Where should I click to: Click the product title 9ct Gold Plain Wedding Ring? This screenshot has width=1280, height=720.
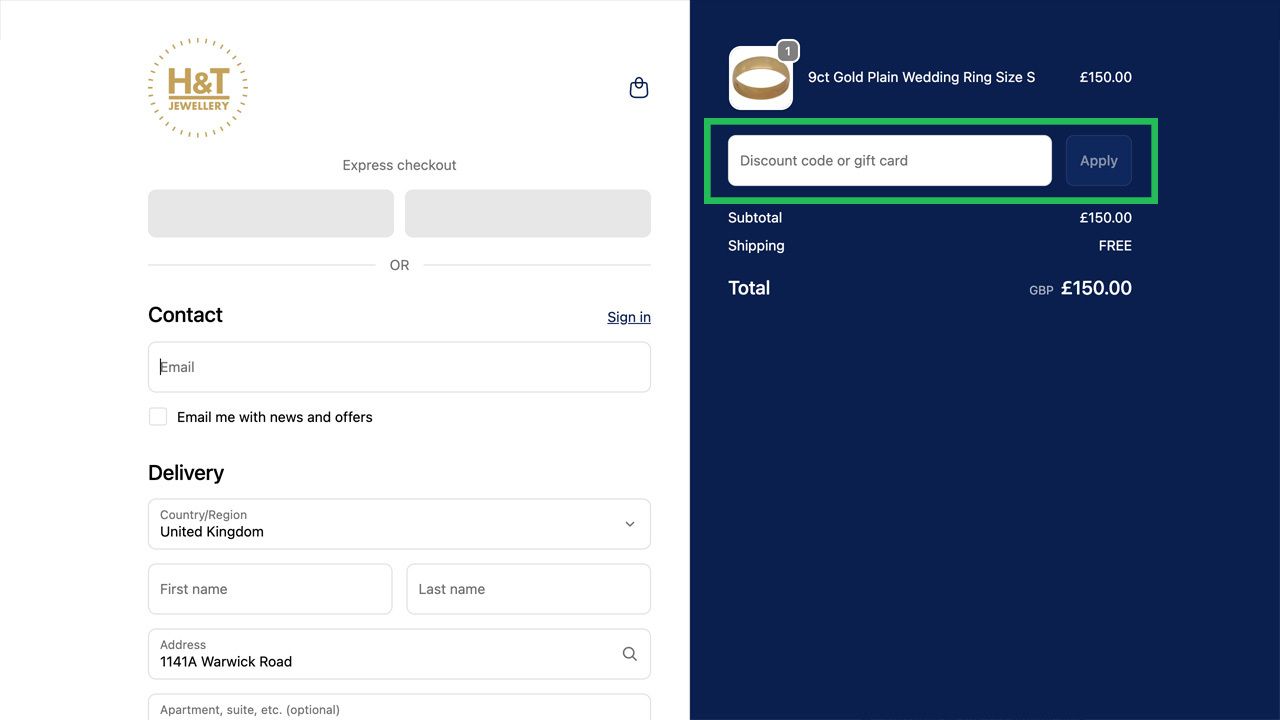pyautogui.click(x=921, y=76)
